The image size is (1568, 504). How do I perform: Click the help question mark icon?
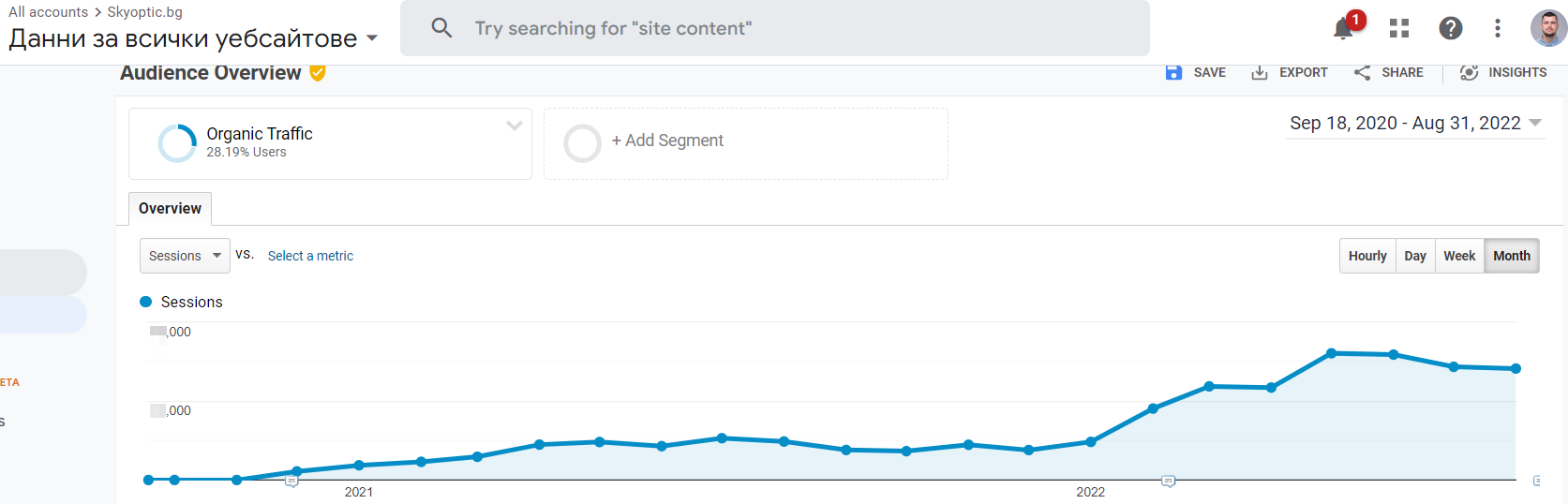point(1450,29)
